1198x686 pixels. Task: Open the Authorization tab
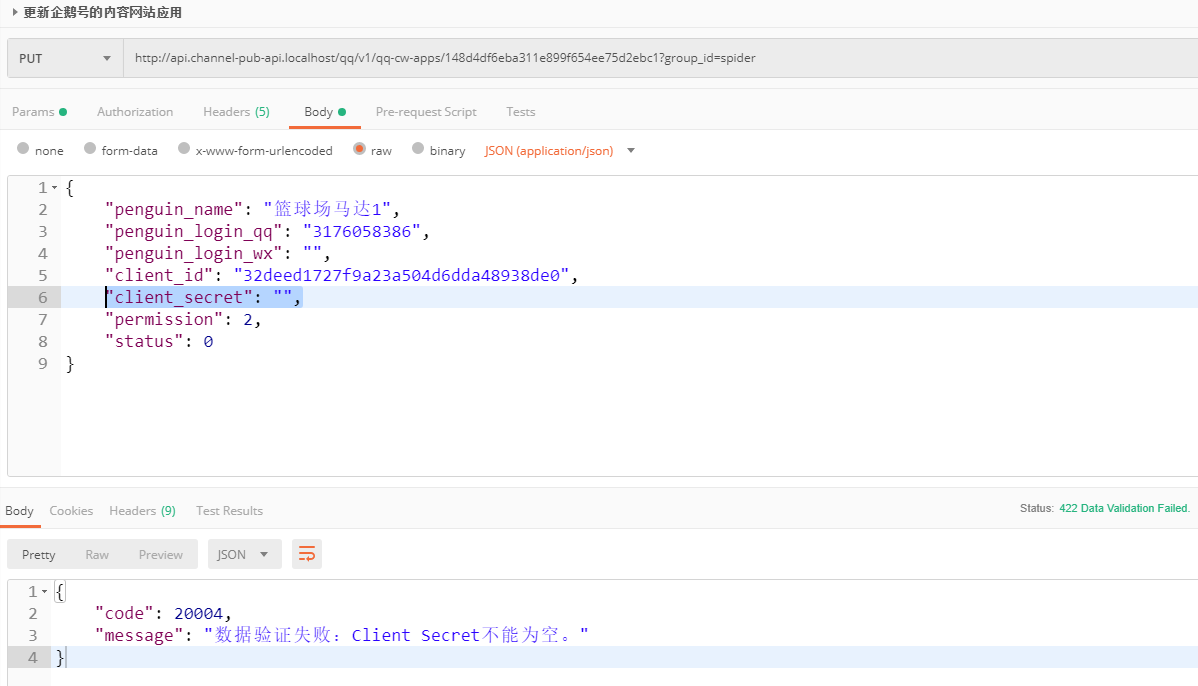[135, 112]
